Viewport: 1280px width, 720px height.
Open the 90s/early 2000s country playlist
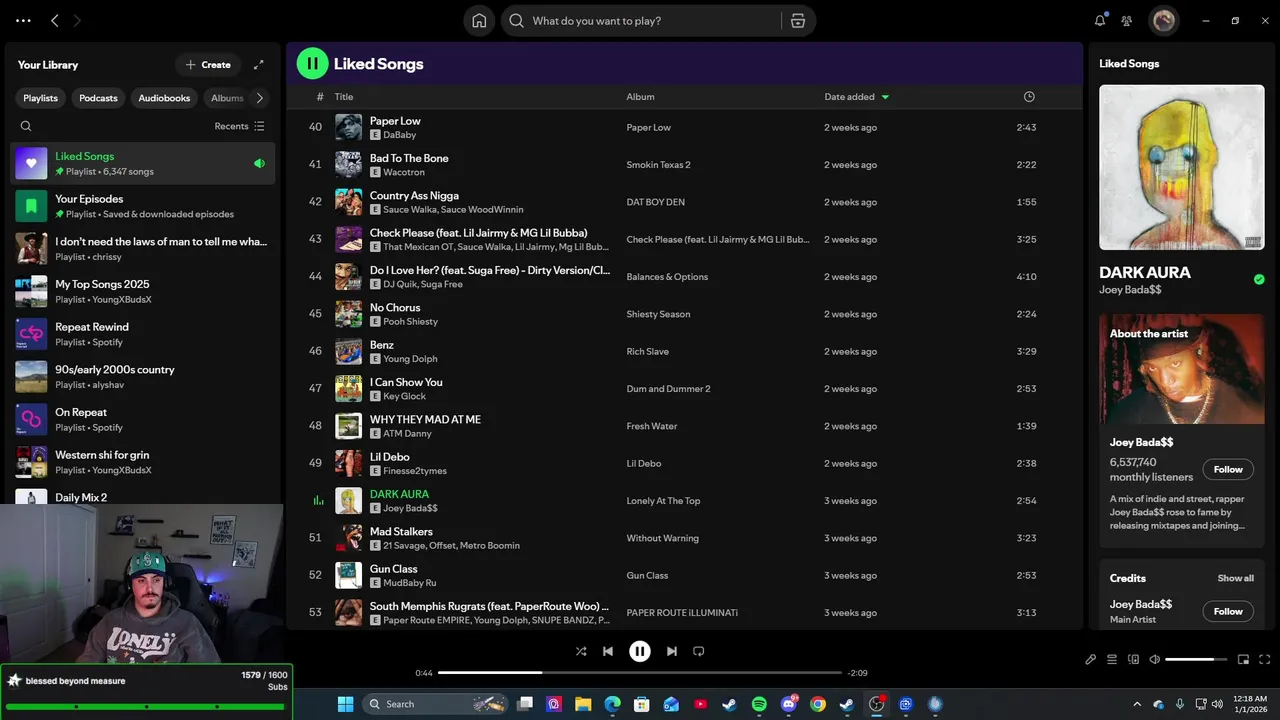click(142, 377)
